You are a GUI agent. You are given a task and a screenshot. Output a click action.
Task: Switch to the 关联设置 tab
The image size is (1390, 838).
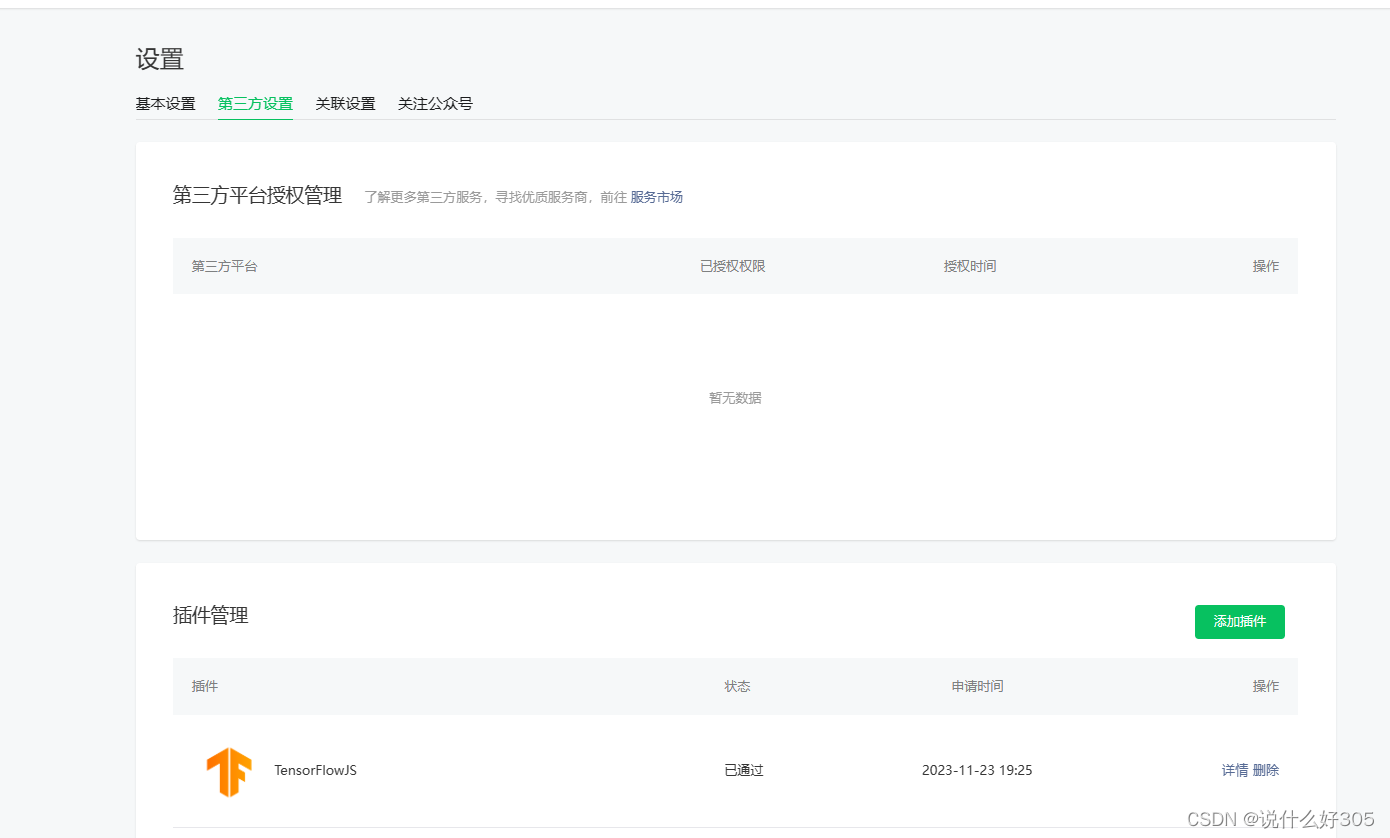345,103
